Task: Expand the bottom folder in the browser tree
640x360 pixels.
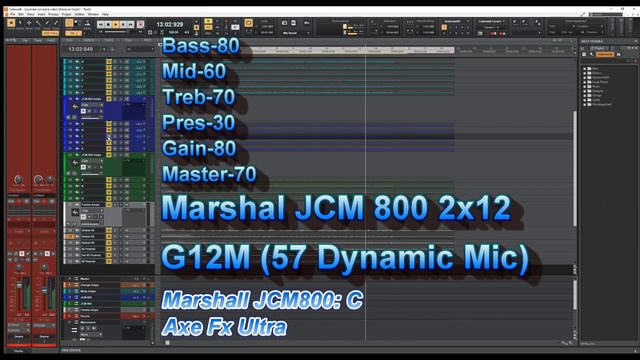Action: coord(584,104)
